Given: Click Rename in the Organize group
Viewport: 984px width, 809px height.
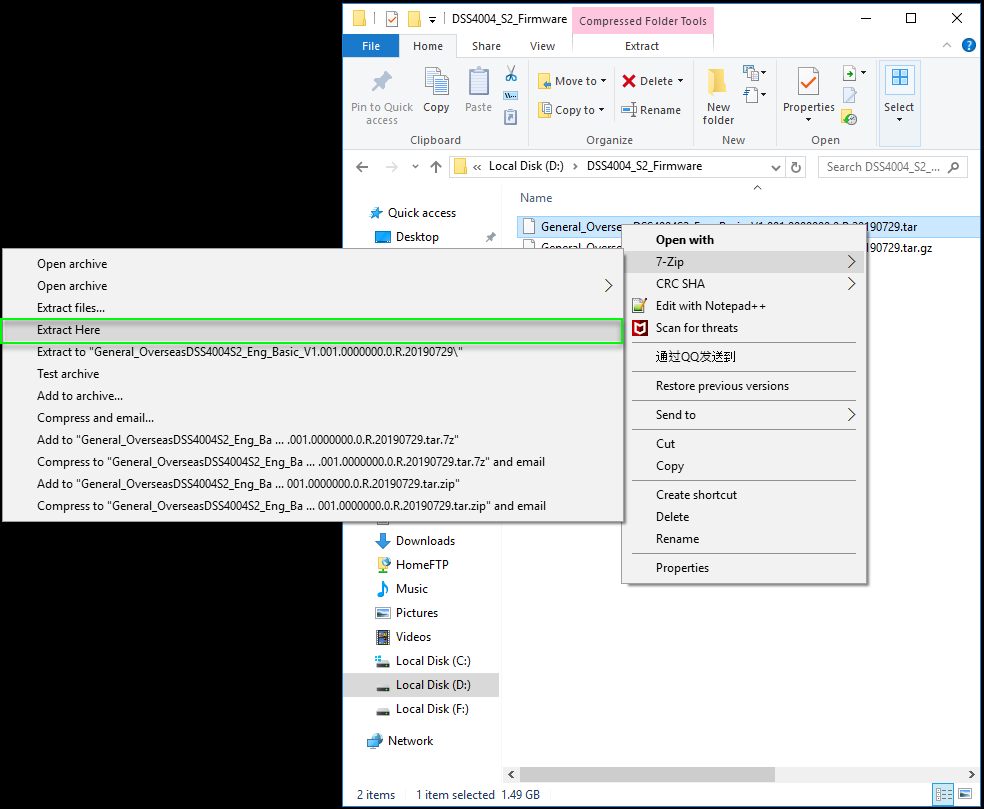Looking at the screenshot, I should tap(651, 110).
